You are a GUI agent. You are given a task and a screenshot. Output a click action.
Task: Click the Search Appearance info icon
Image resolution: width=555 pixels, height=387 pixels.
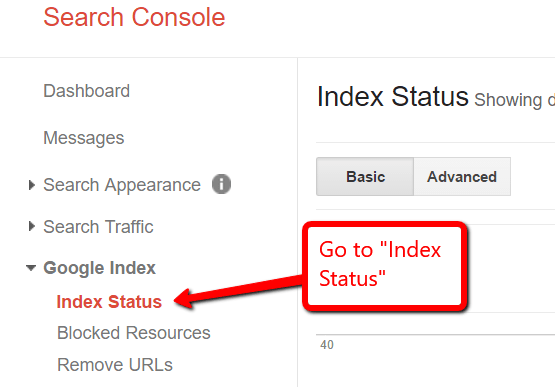tap(221, 184)
